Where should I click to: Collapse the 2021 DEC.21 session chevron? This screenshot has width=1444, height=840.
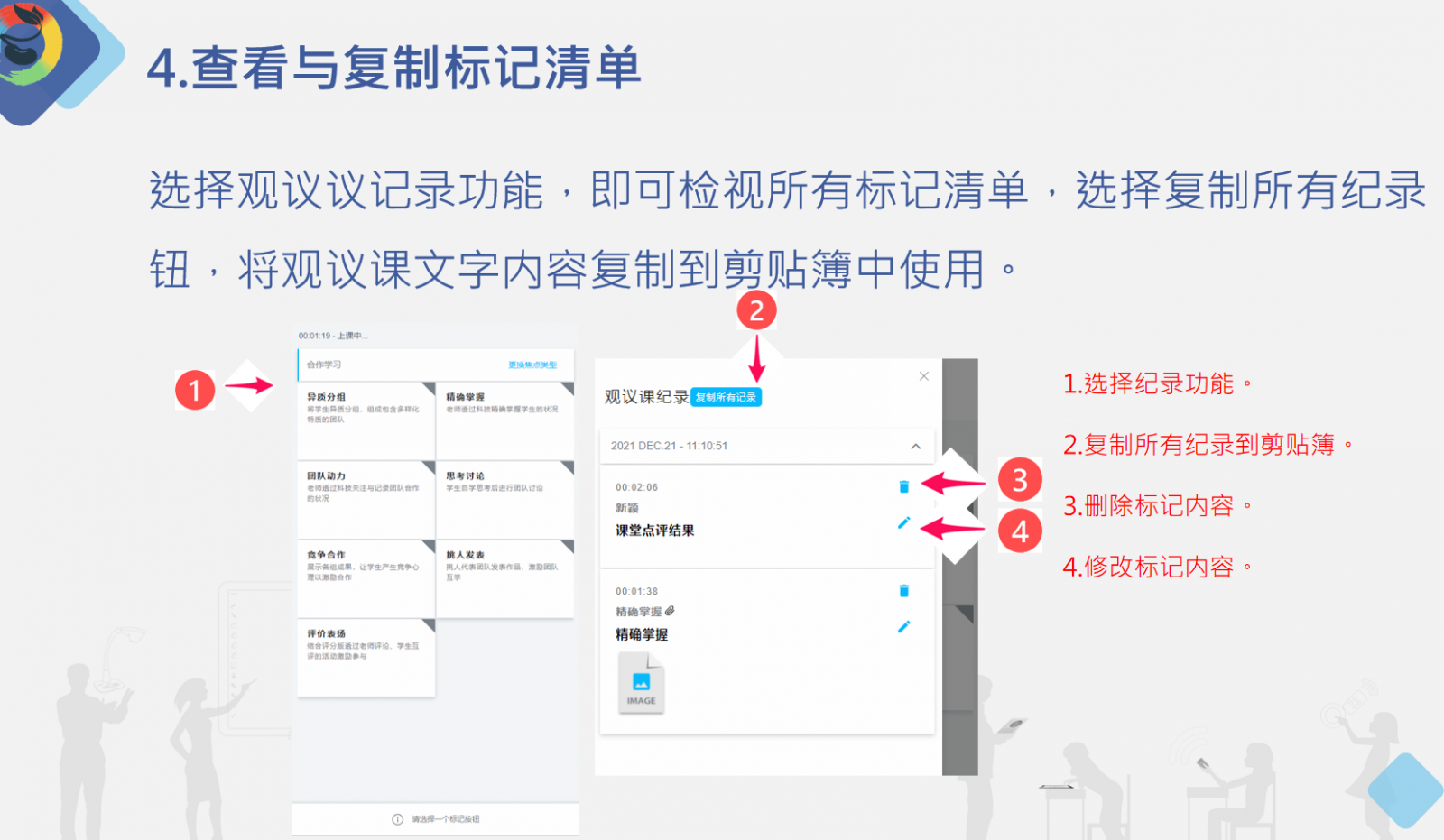point(915,446)
